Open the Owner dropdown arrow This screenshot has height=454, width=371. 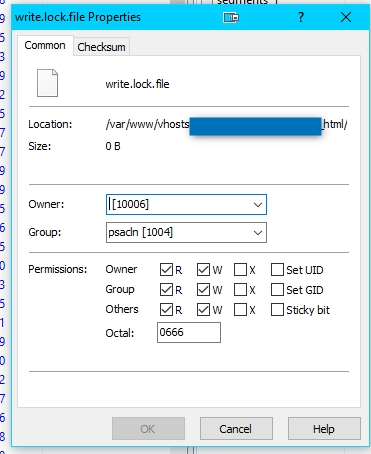click(258, 205)
